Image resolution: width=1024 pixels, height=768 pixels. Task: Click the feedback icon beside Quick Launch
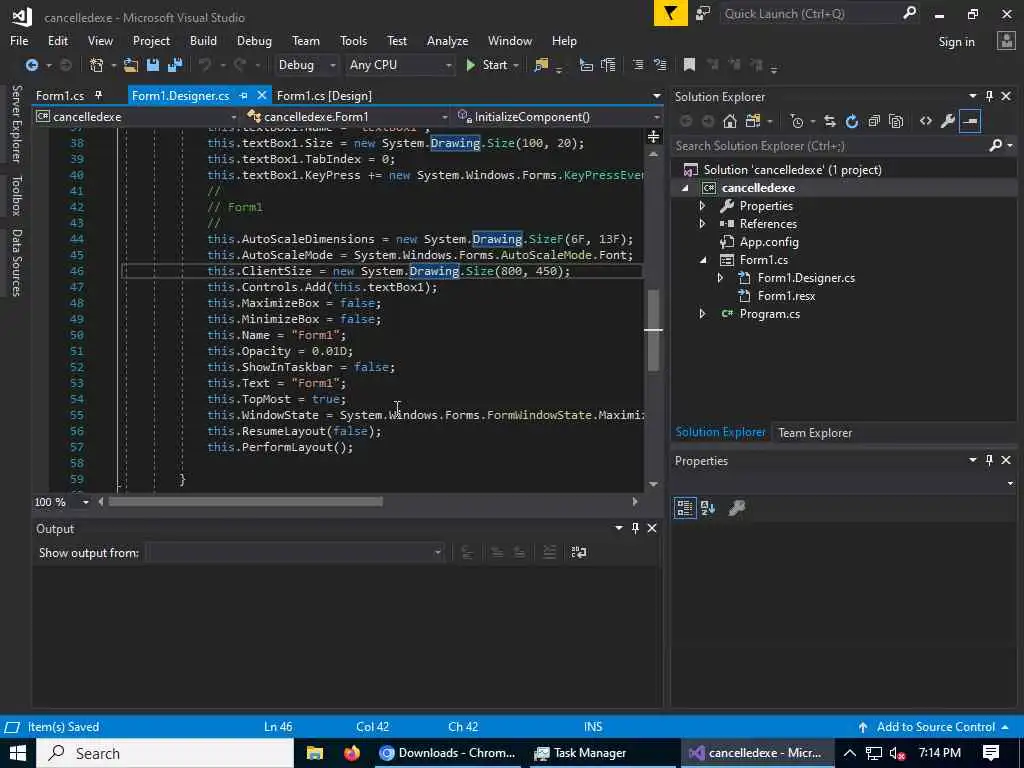pyautogui.click(x=703, y=14)
